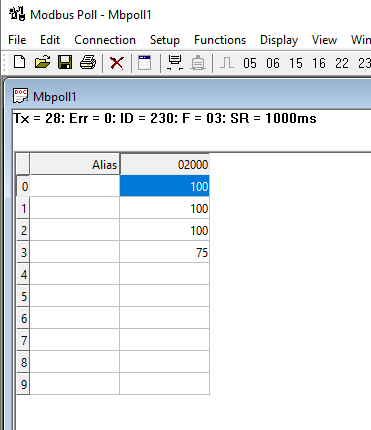Select the value 100 in row 1
Screen dimensions: 371x430
point(165,208)
